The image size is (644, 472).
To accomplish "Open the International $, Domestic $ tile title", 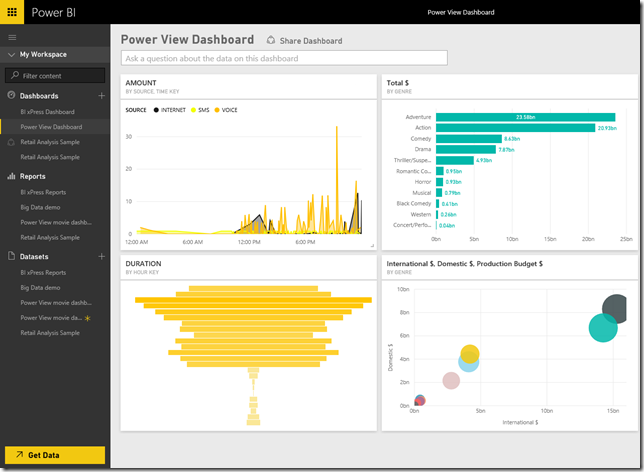I will pos(465,263).
